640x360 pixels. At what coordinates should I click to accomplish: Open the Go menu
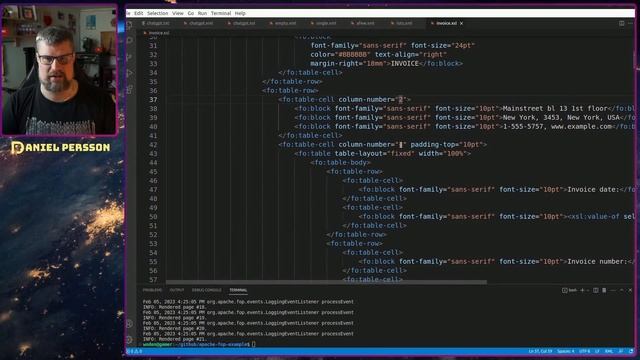[x=191, y=13]
